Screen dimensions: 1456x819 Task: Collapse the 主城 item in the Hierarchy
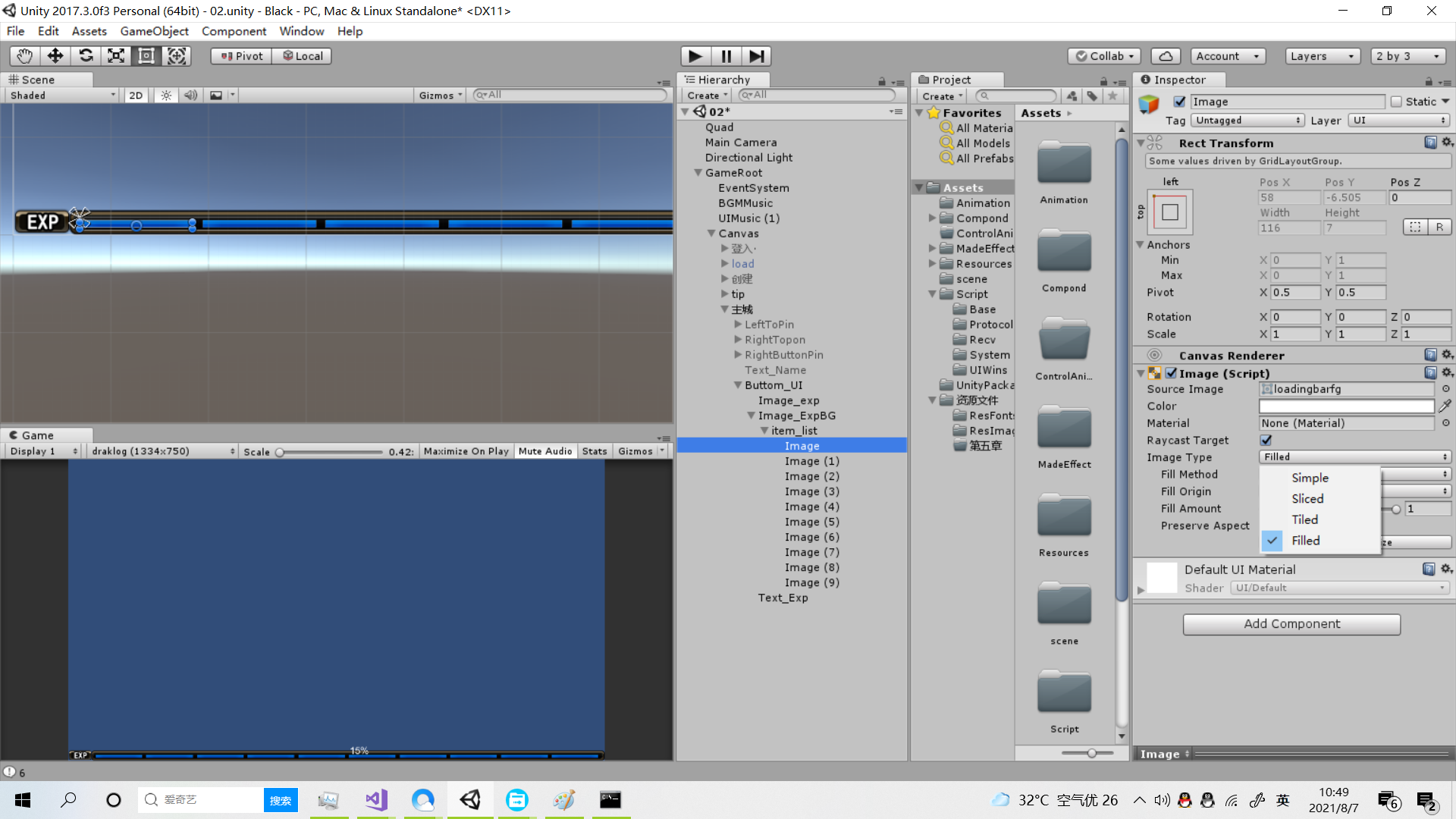(725, 309)
